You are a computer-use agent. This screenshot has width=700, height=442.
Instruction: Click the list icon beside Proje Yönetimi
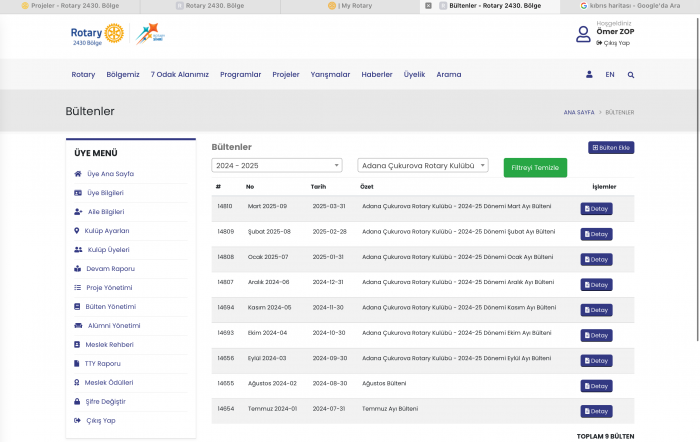tap(77, 288)
